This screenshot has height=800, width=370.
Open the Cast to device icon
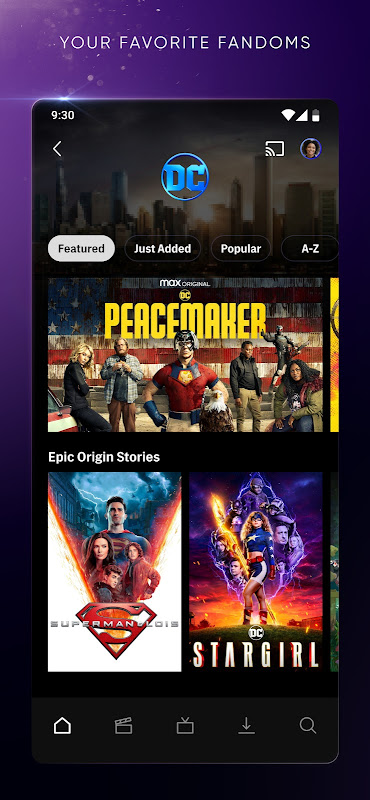(275, 148)
